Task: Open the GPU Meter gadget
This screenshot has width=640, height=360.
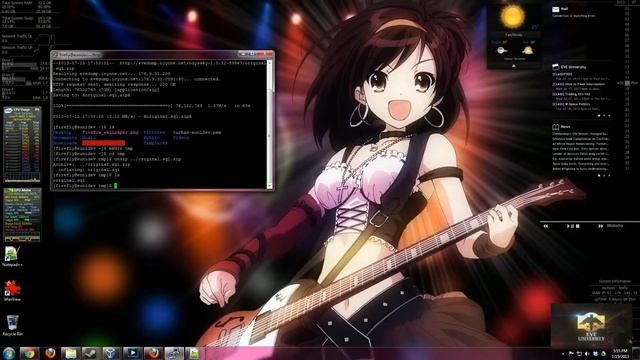Action: (22, 215)
